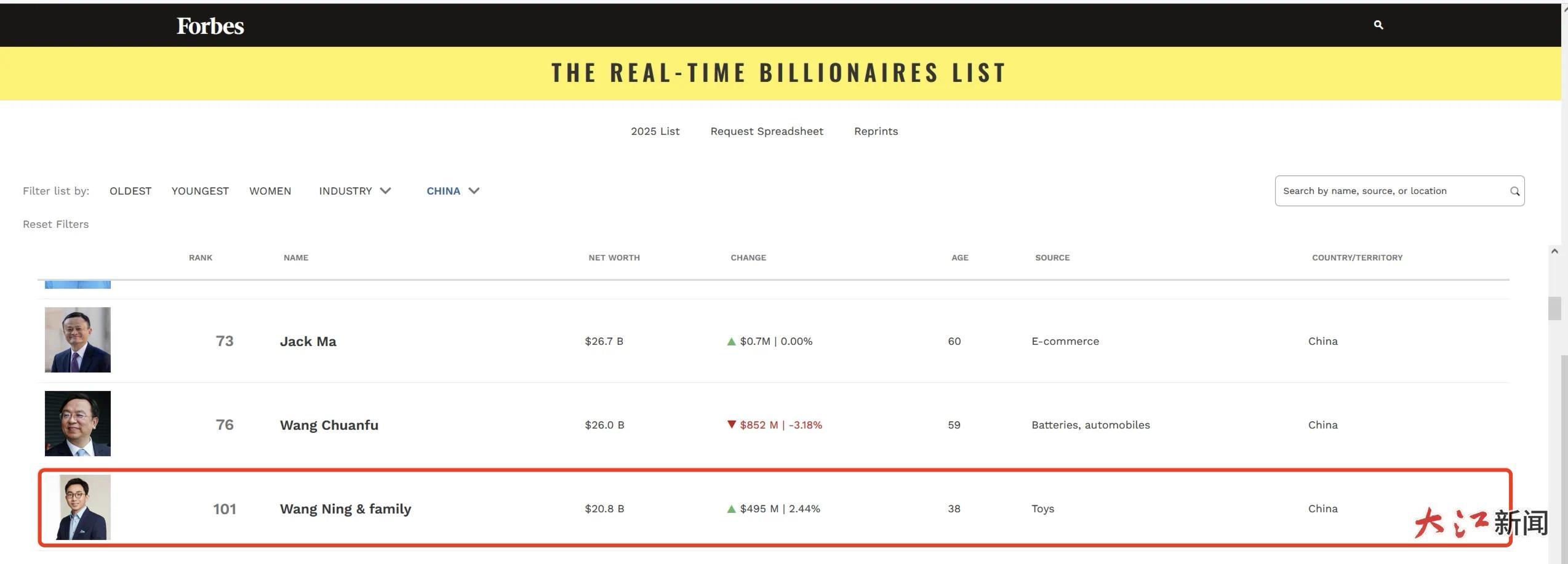Click the Forbes logo
The image size is (1568, 564).
(x=210, y=26)
